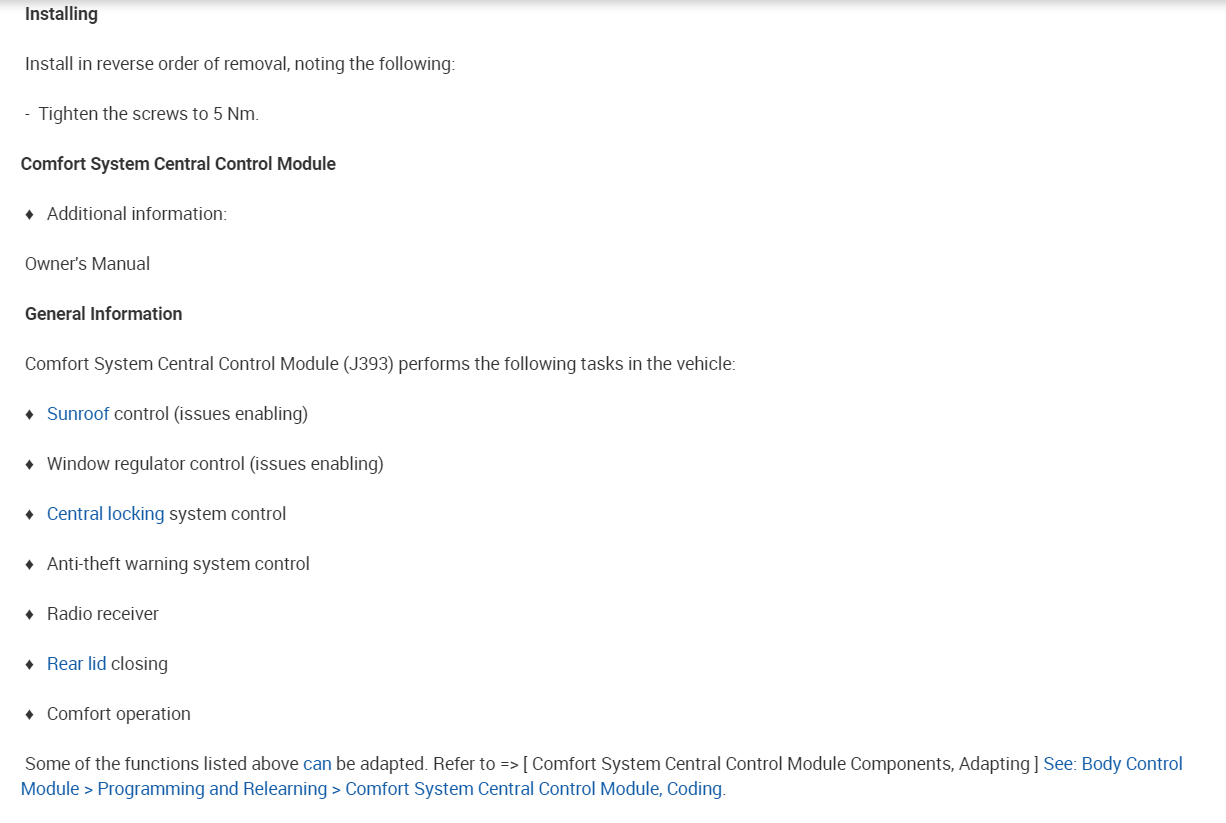Click 'Window regulator control' list item
The height and width of the screenshot is (823, 1226).
[214, 464]
